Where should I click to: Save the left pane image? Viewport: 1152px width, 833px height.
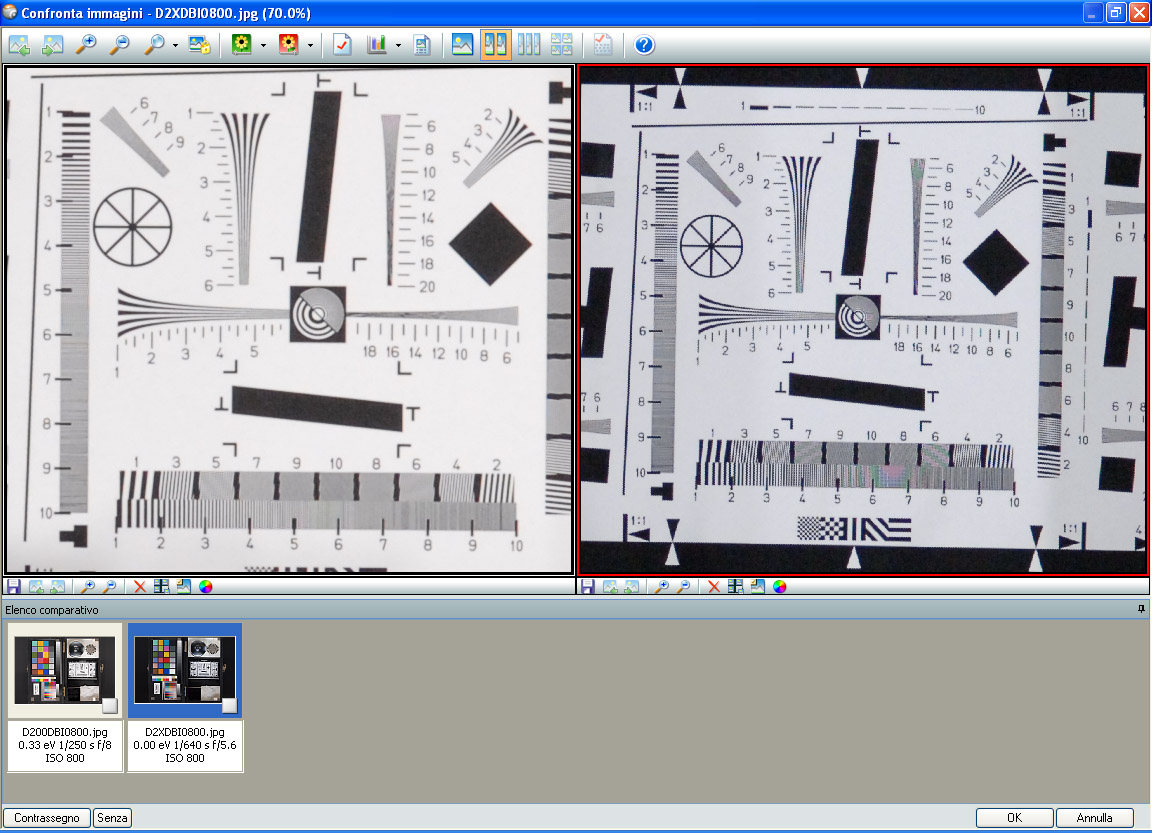(x=13, y=586)
